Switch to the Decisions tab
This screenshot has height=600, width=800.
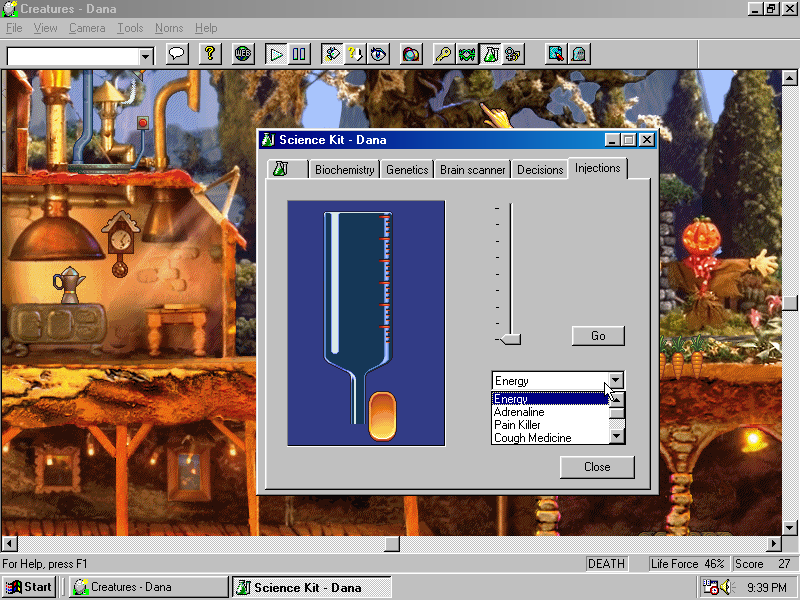point(540,170)
